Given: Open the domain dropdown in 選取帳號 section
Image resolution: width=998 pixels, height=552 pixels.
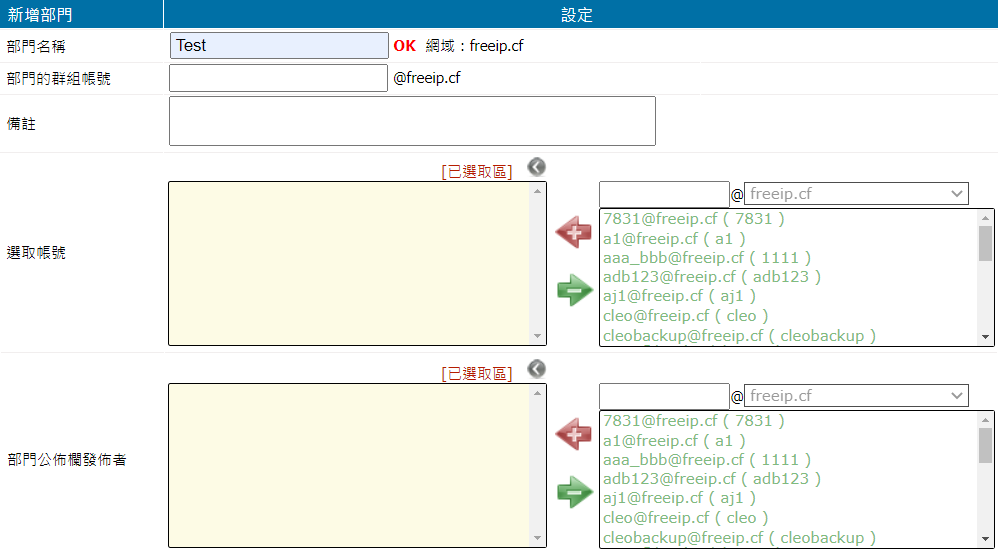Looking at the screenshot, I should pos(856,194).
